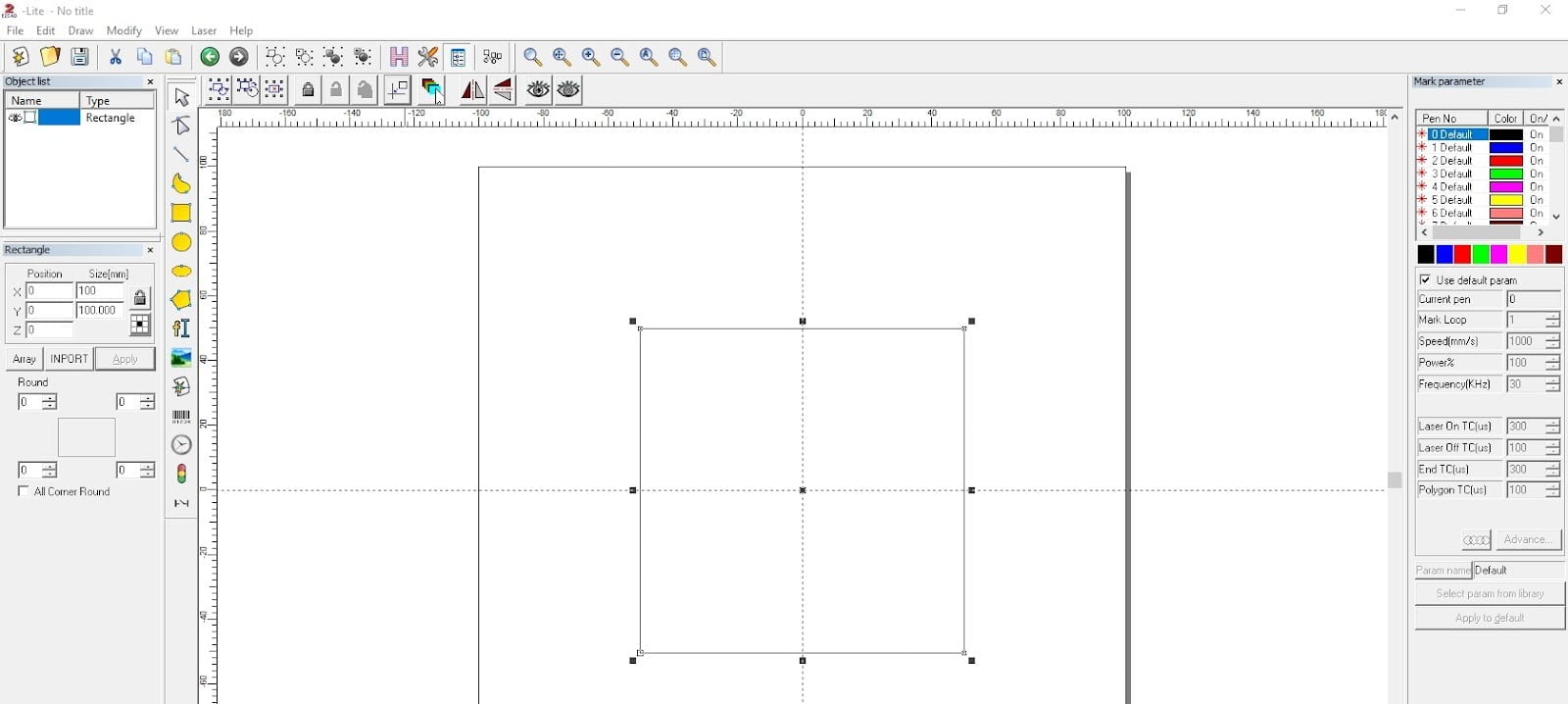The width and height of the screenshot is (1568, 704).
Task: Mirror object horizontally
Action: tap(472, 90)
